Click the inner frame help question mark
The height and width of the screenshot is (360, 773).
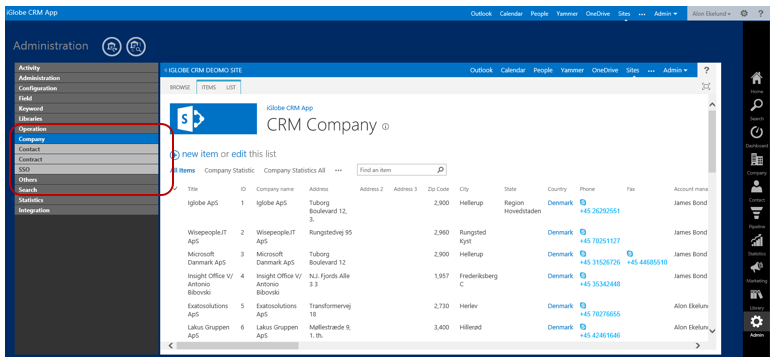(706, 70)
